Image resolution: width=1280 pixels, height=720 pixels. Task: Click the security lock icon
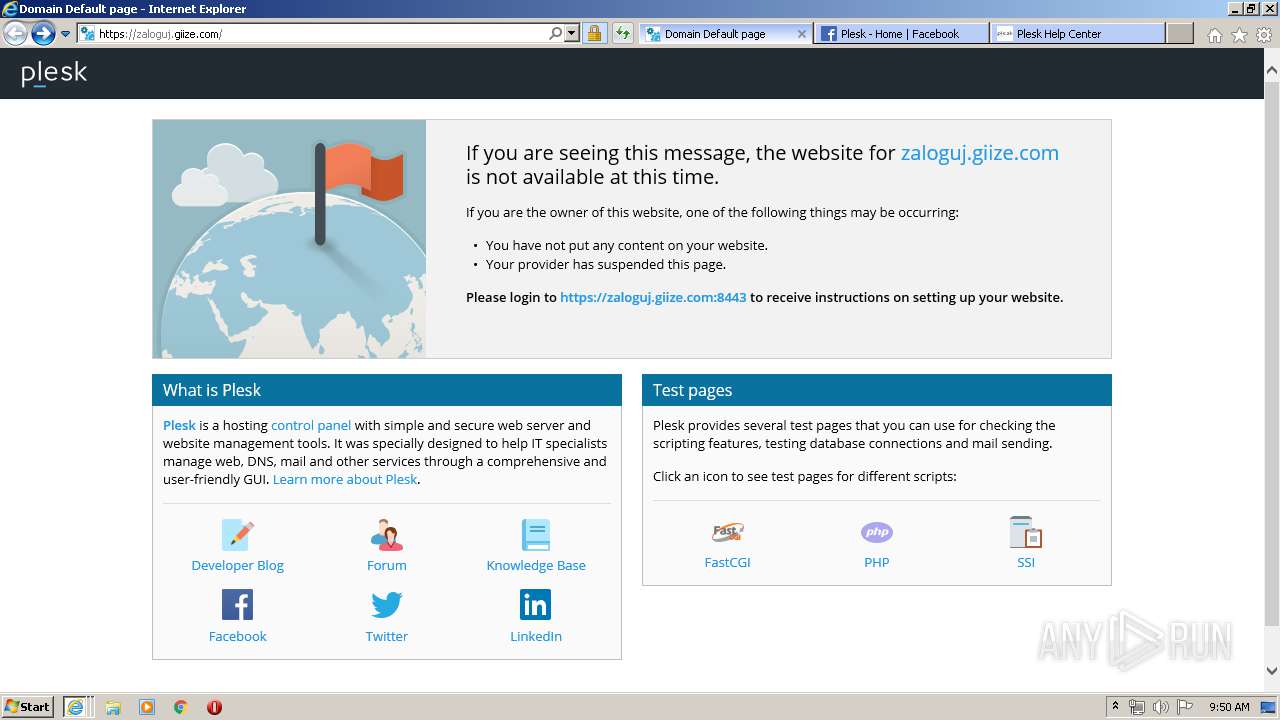tap(594, 33)
